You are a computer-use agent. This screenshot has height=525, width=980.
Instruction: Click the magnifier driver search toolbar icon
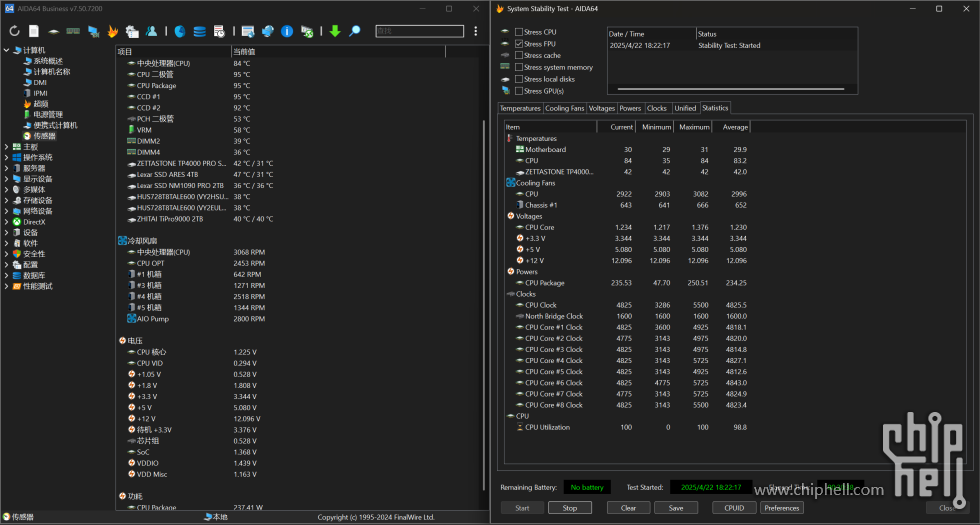click(x=354, y=31)
